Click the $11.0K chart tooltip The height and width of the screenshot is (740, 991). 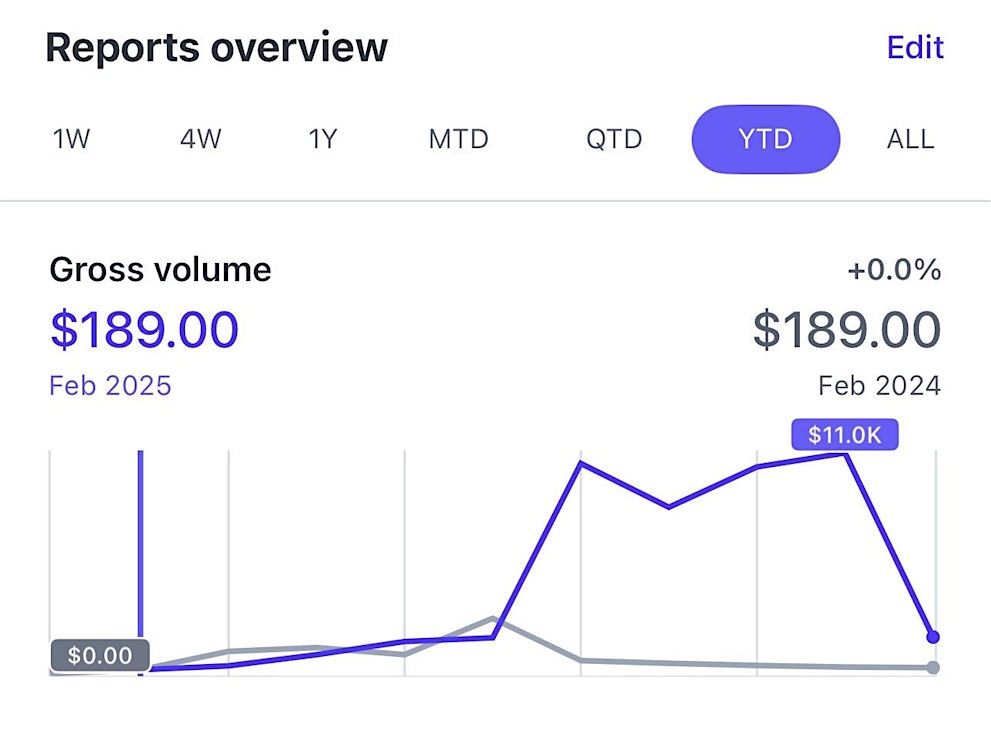coord(845,436)
